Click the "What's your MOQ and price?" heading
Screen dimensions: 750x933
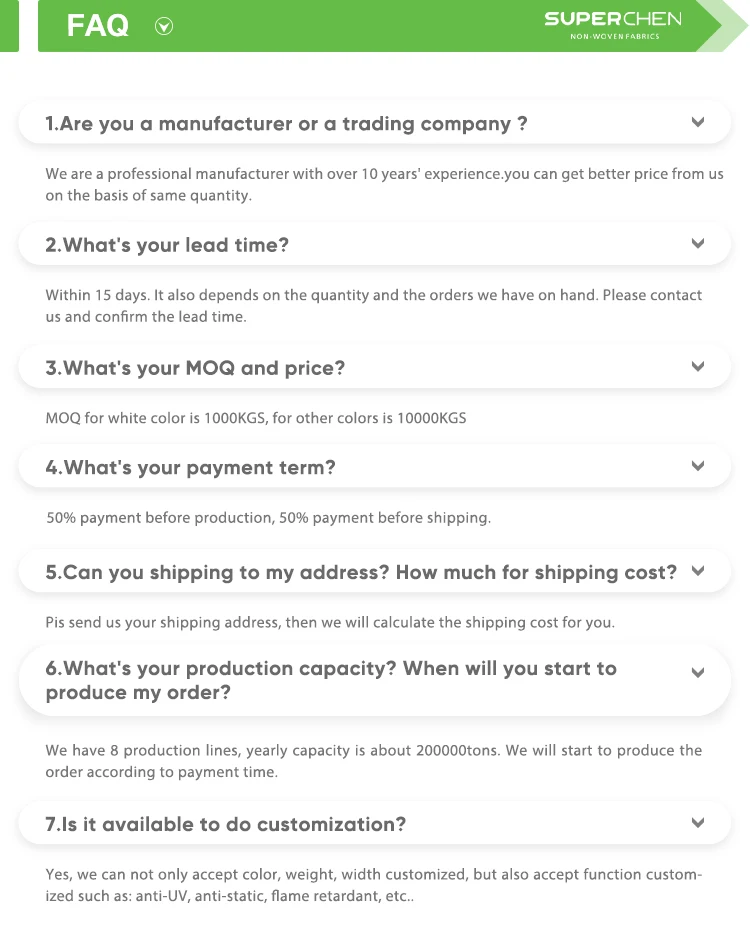click(195, 368)
